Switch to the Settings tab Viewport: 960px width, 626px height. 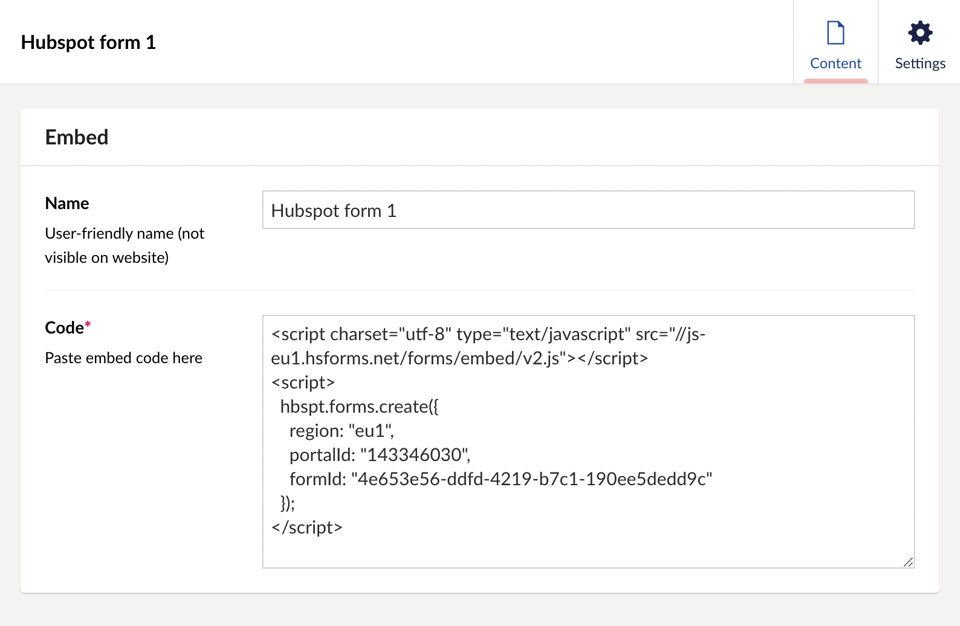point(919,45)
